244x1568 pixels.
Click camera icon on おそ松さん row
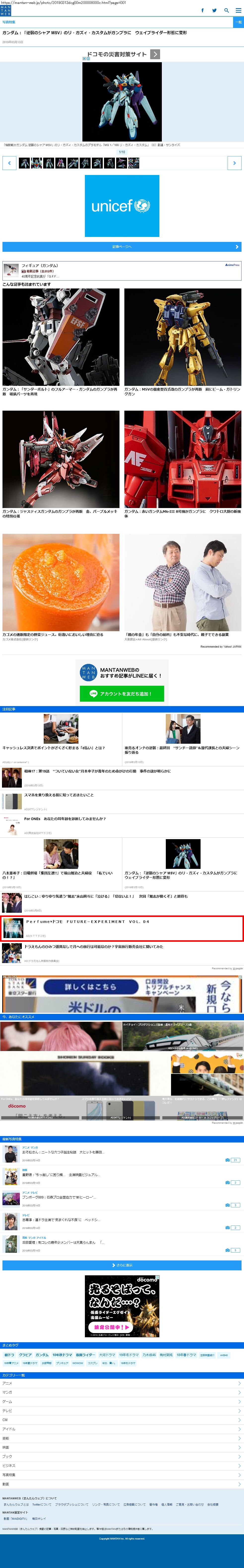pos(228,1160)
